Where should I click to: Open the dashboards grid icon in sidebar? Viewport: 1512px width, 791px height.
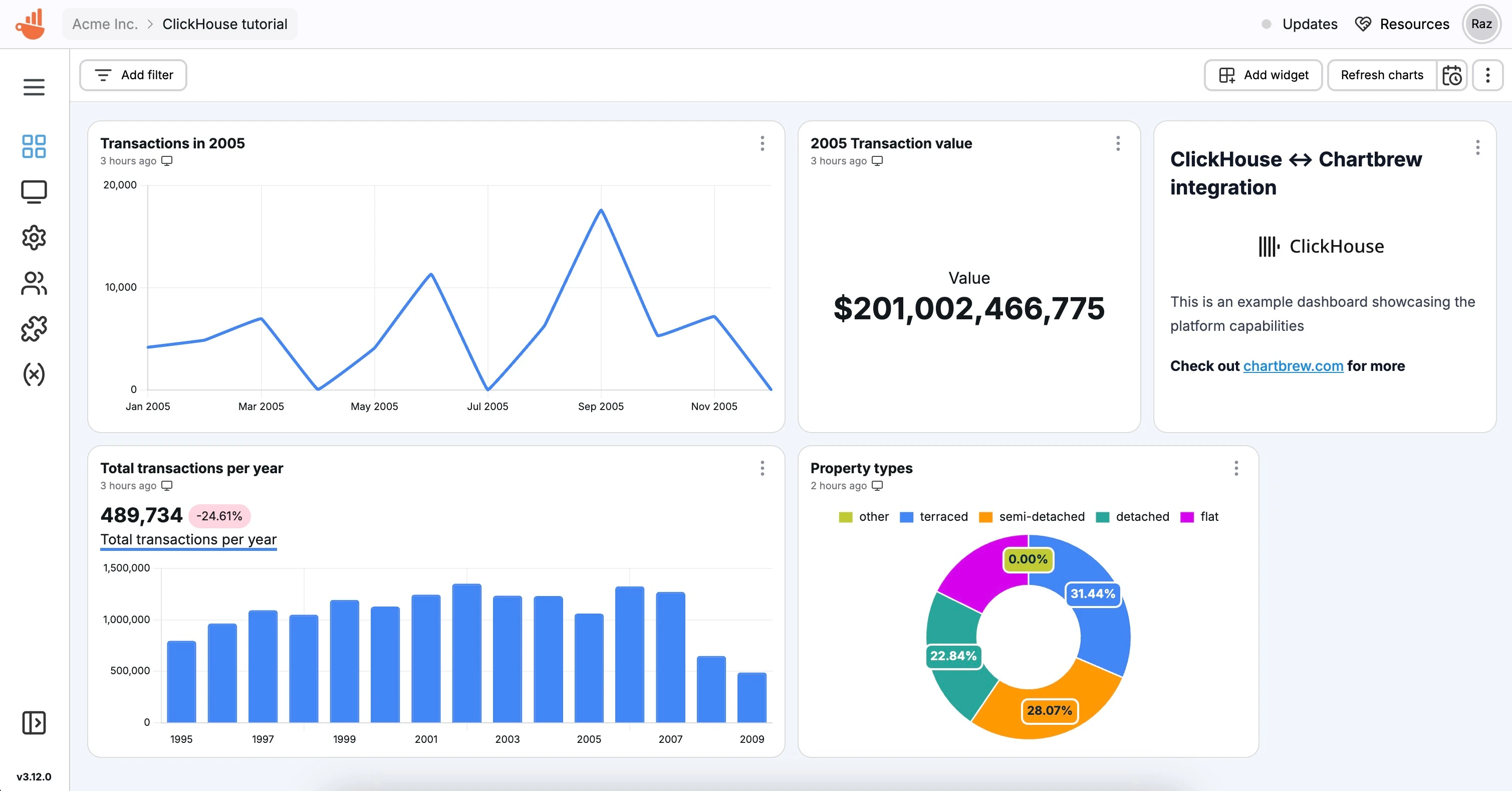click(34, 146)
